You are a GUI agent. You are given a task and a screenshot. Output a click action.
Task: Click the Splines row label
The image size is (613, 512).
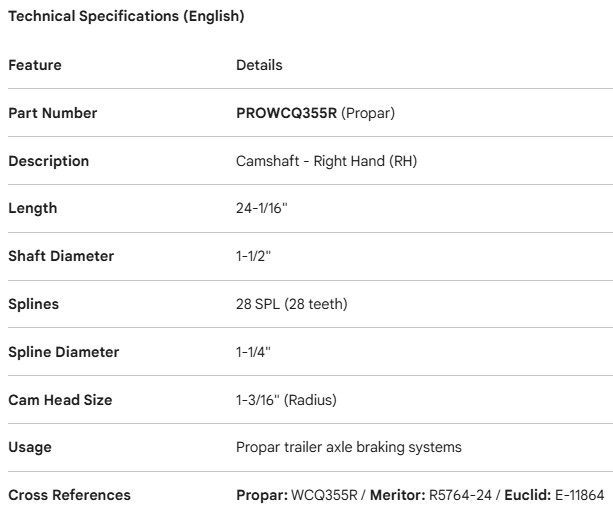click(x=35, y=305)
